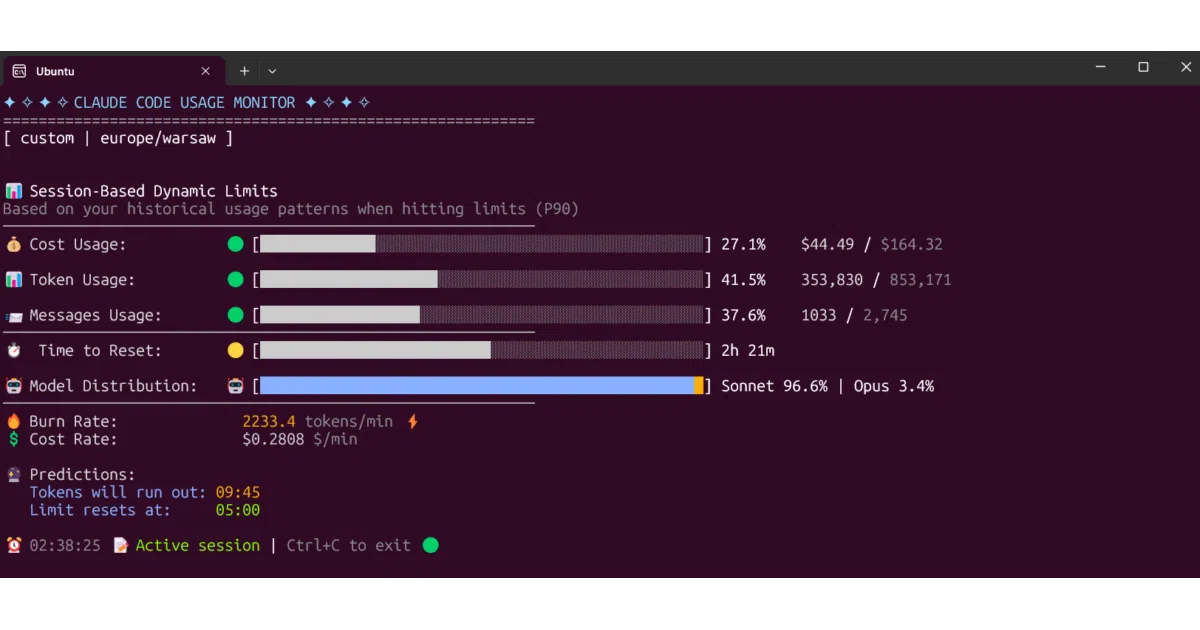Click the 'Session-Based Dynamic Limits' heading
Screen dimensions: 1200x630
click(x=153, y=191)
